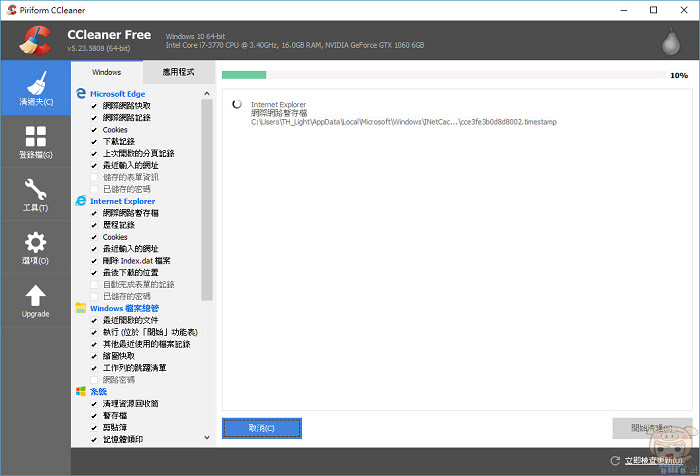This screenshot has width=700, height=476.
Task: Click the Upgrade arrow icon
Action: click(36, 296)
